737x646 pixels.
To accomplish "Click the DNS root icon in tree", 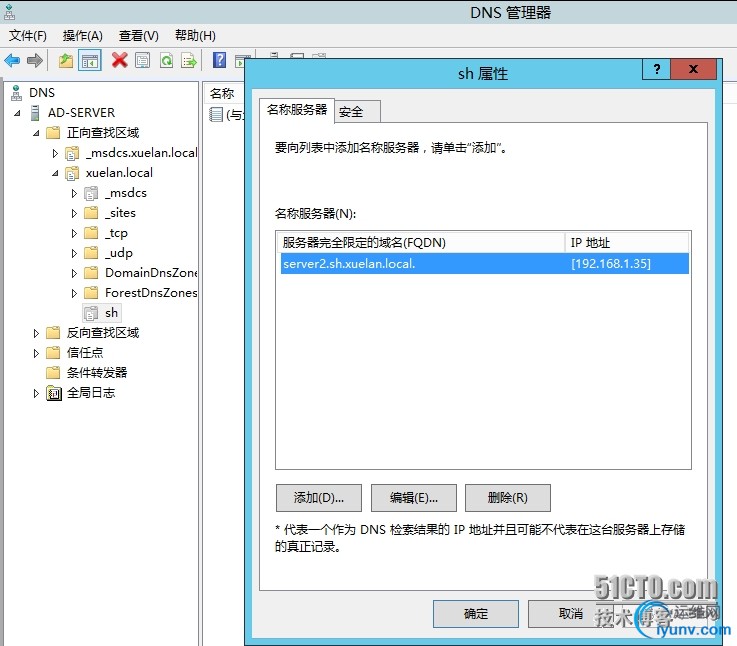I will (16, 93).
